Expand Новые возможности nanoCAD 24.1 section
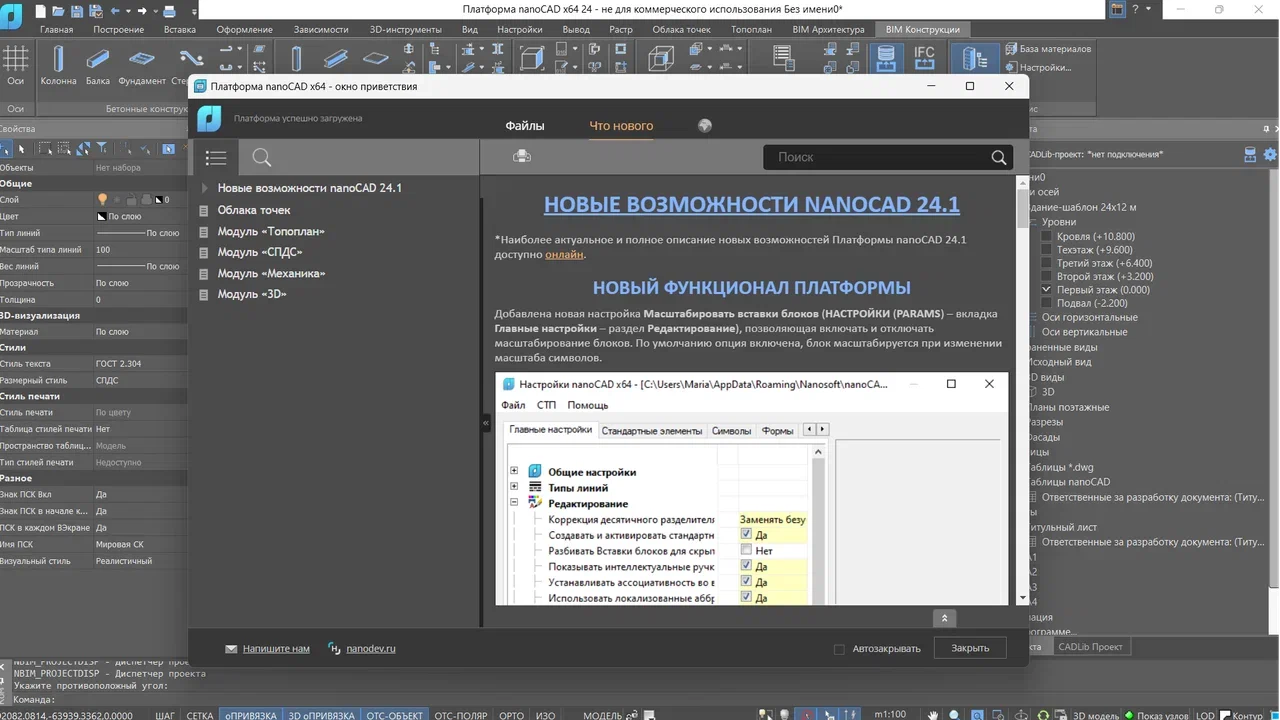Screen dimensions: 1280x720 click(x=204, y=187)
